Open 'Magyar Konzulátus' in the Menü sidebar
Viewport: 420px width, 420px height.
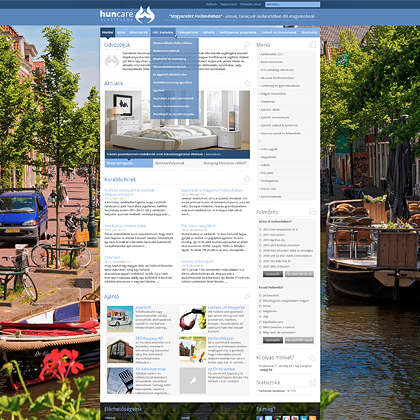[273, 94]
